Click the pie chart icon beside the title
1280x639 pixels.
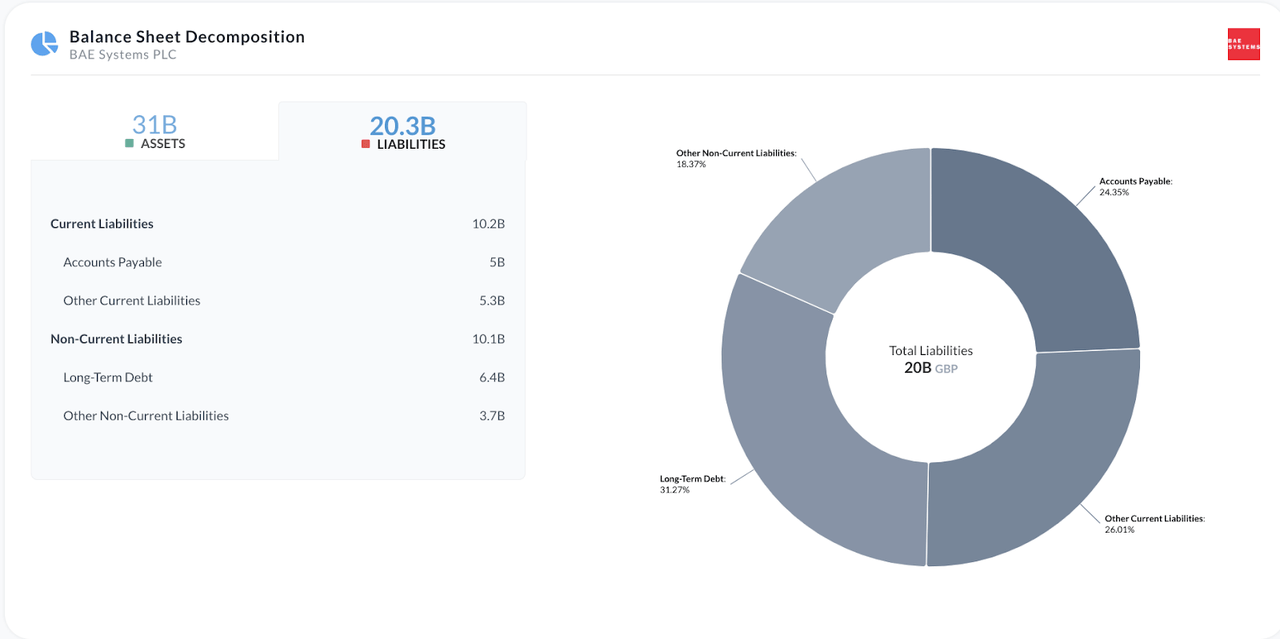coord(44,44)
